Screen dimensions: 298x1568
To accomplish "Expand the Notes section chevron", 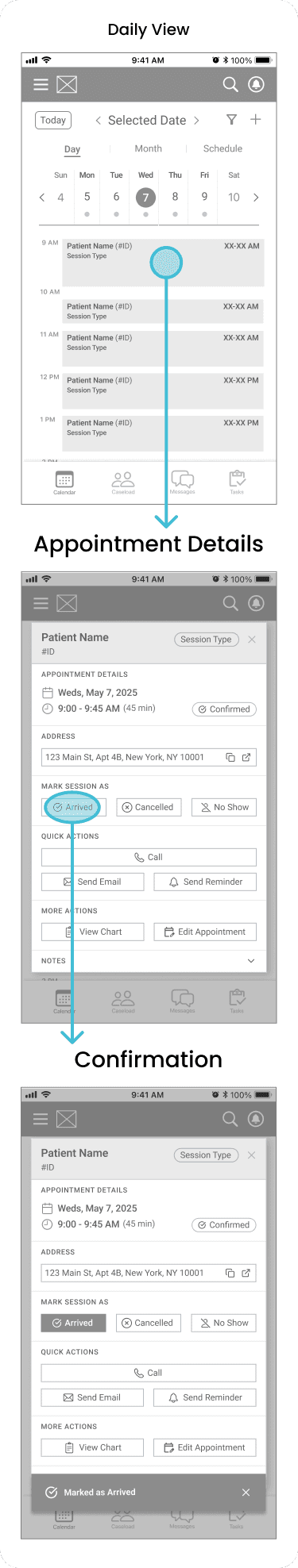I will coord(251,961).
